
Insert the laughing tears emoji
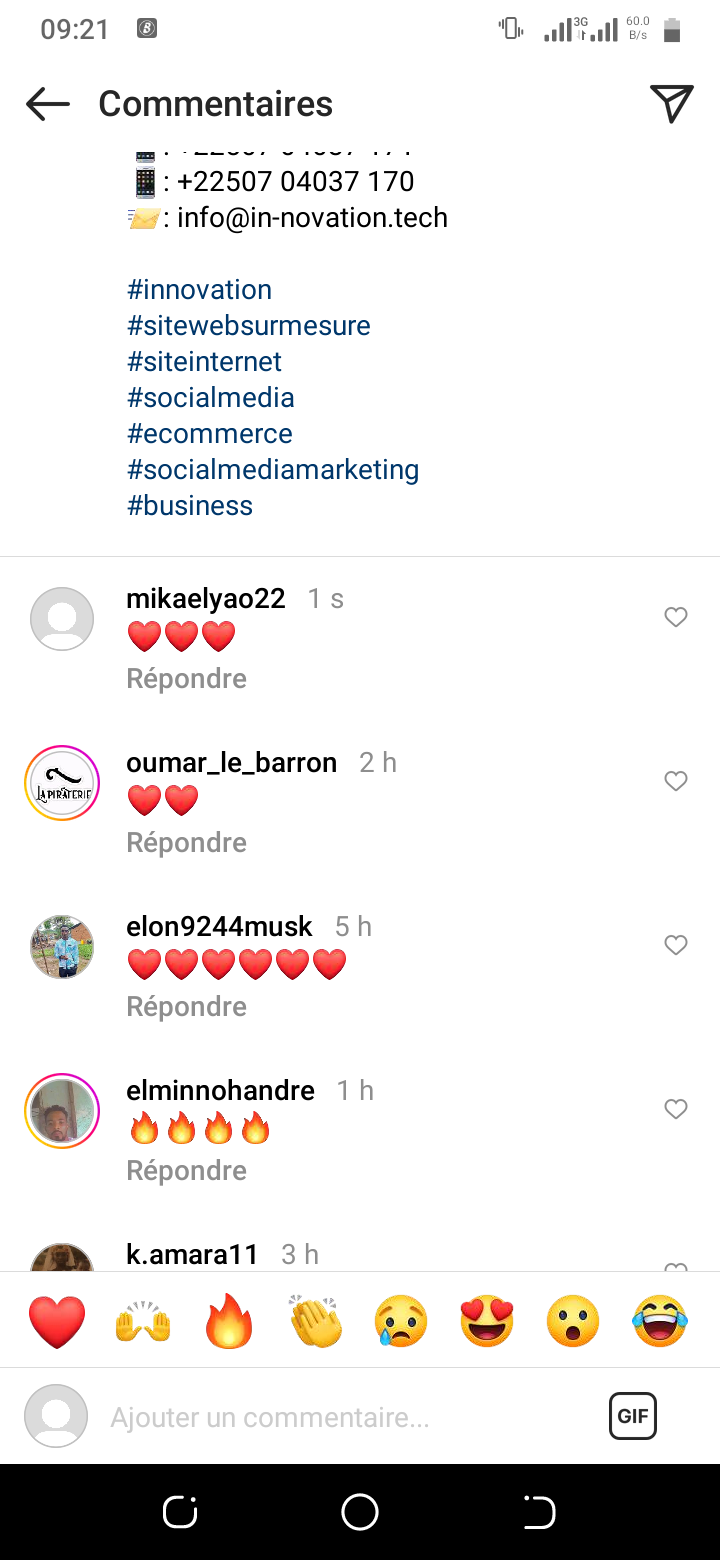(660, 1321)
